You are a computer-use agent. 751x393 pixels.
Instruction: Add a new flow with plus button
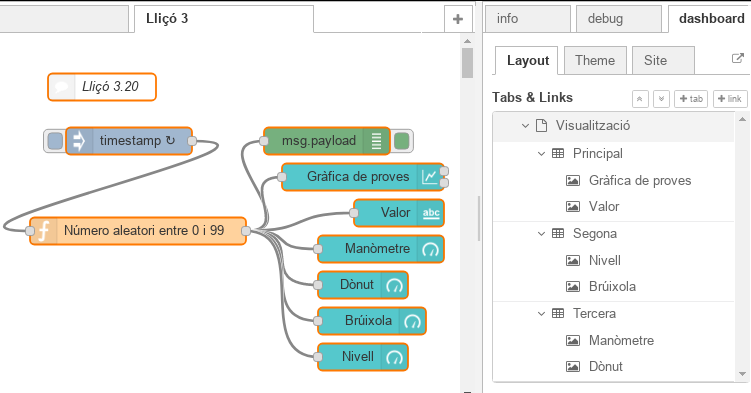(458, 19)
